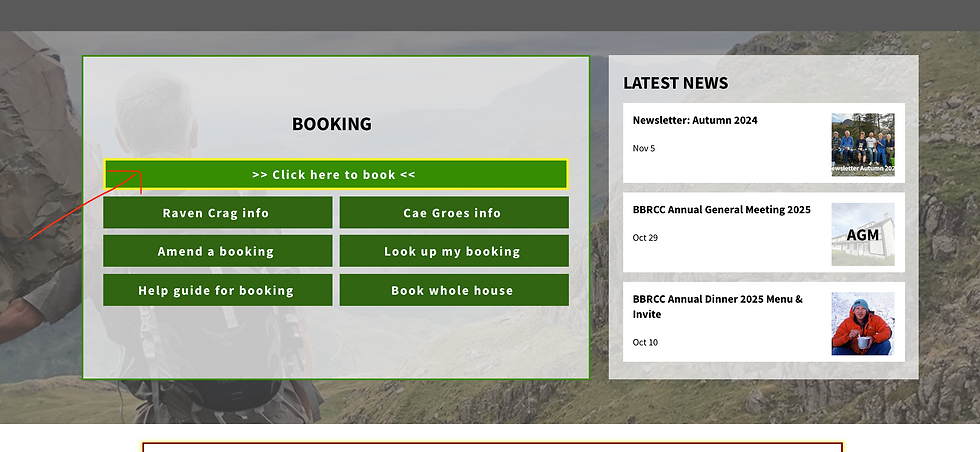Click the AGM house thumbnail
980x452 pixels.
[x=862, y=234]
